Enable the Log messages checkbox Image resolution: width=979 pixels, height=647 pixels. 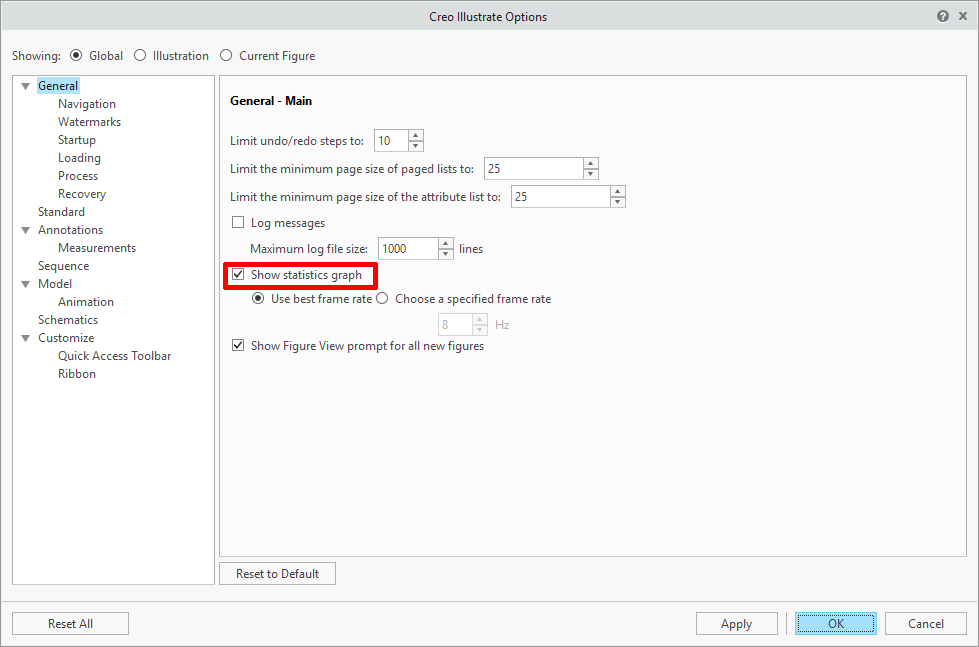(x=238, y=222)
